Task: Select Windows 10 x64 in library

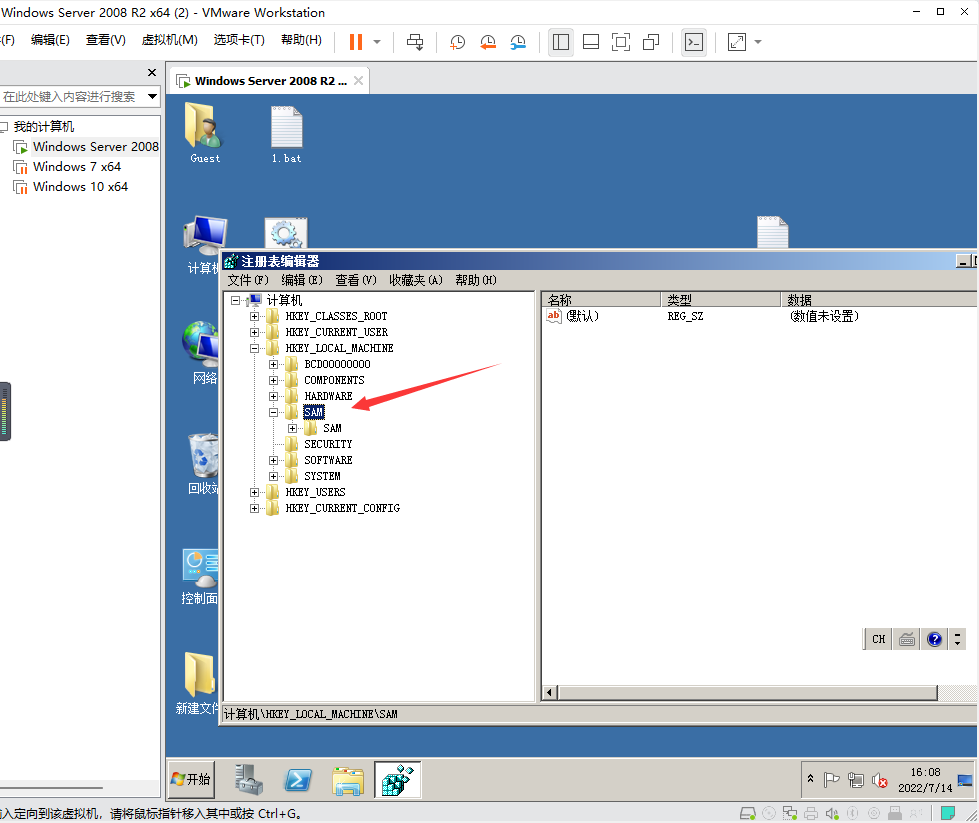Action: point(80,187)
